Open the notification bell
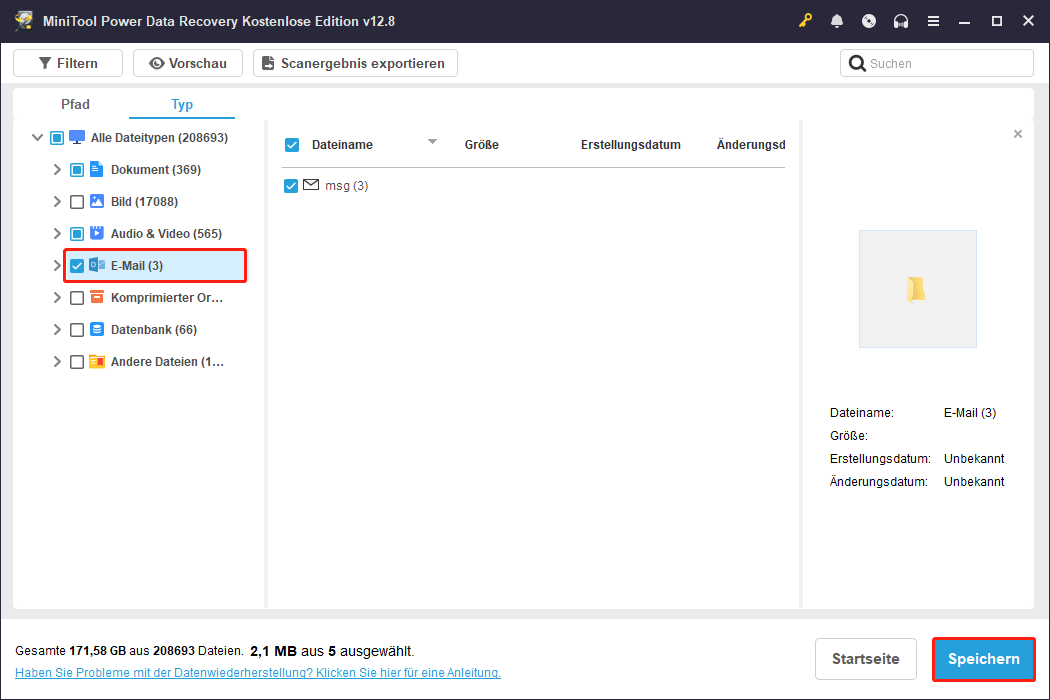Screen dimensions: 1050x700 click(x=837, y=21)
